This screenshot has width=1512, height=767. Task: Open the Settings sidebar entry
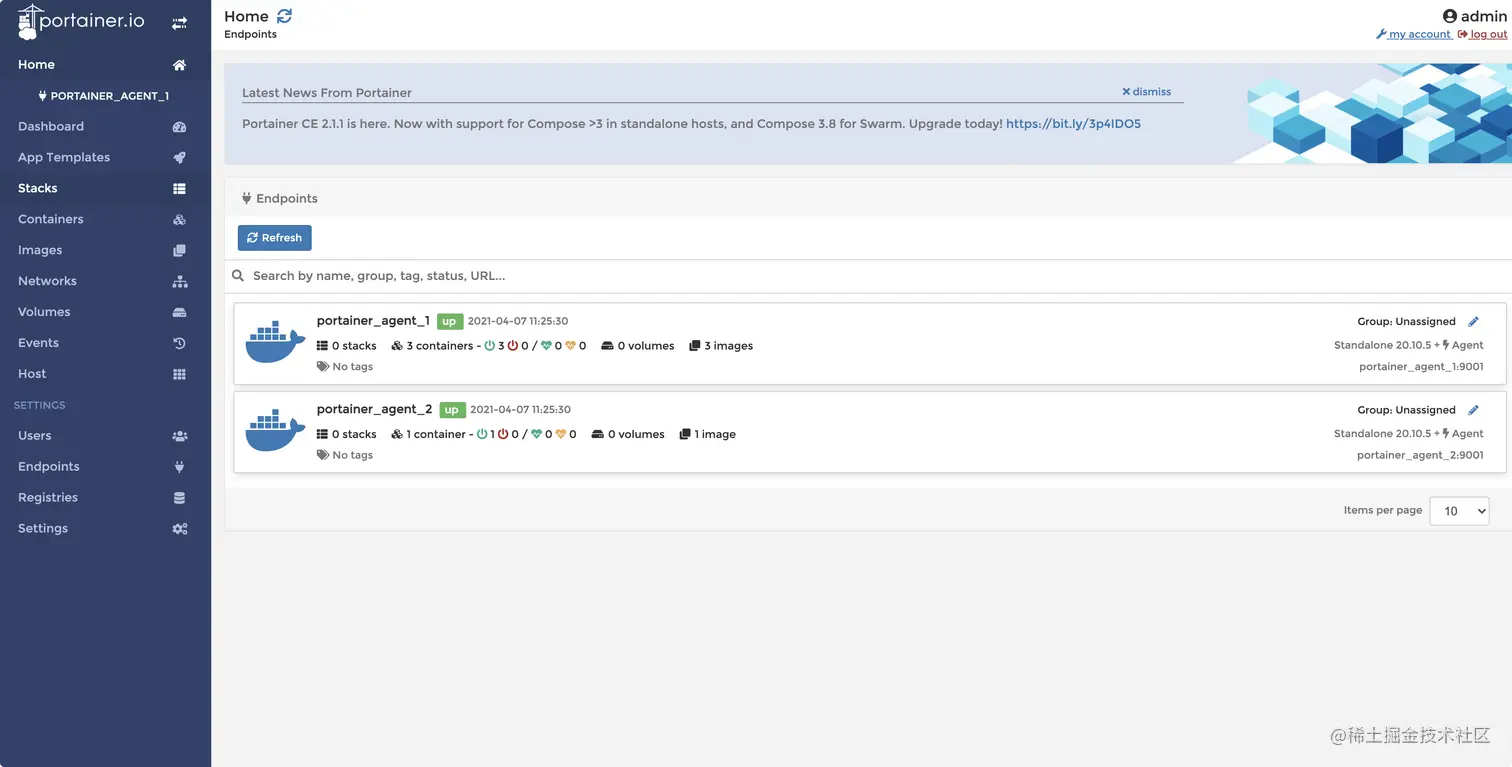tap(43, 530)
